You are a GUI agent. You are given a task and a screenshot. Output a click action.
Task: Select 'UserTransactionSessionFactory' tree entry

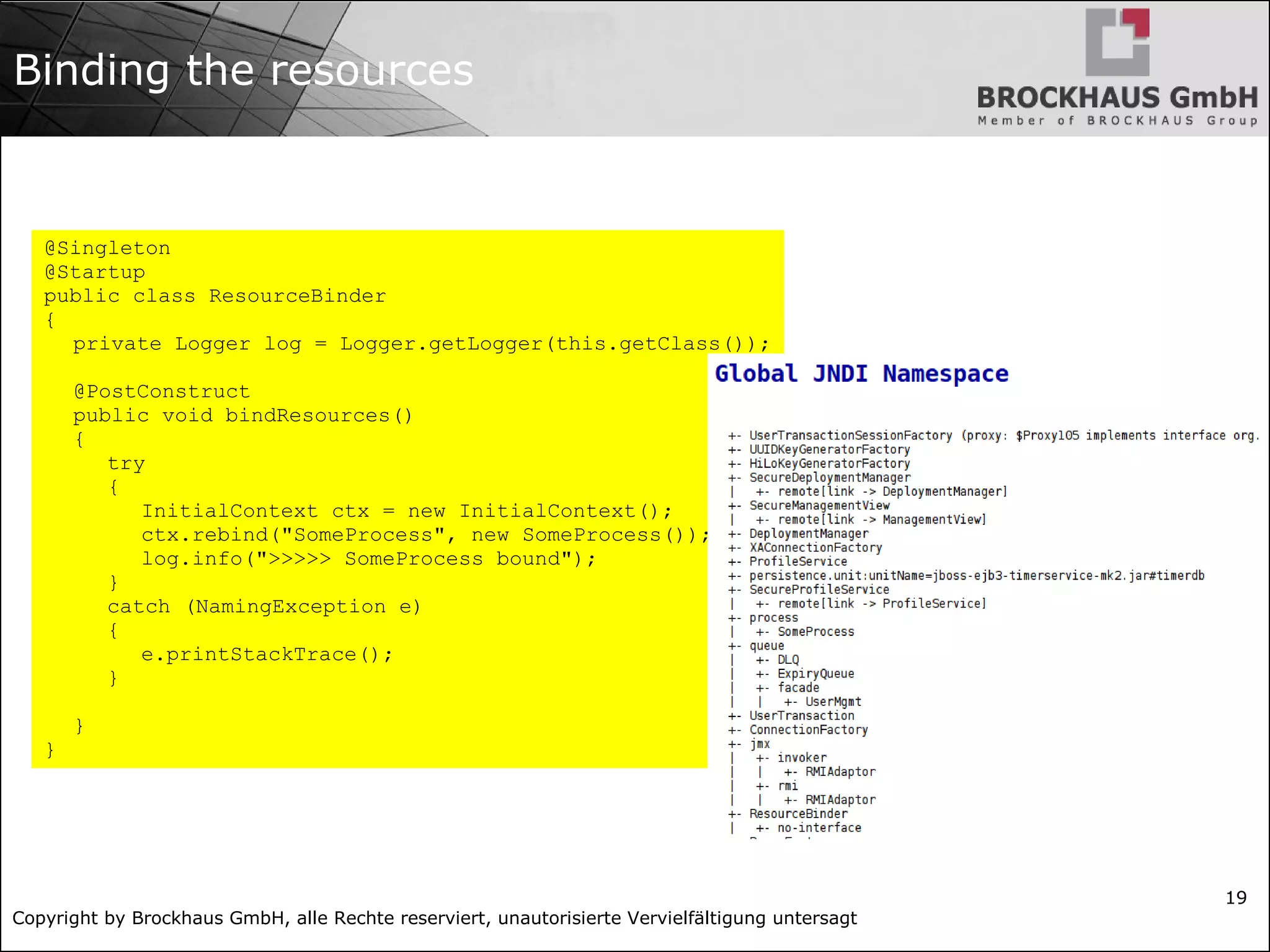coord(850,435)
